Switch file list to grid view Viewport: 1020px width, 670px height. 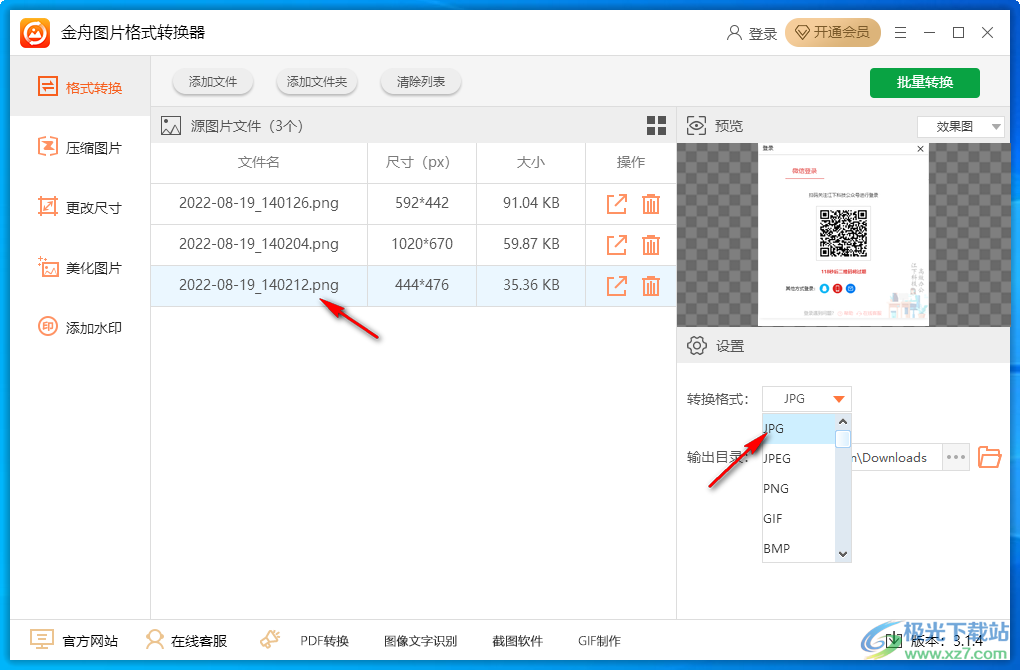(x=656, y=125)
